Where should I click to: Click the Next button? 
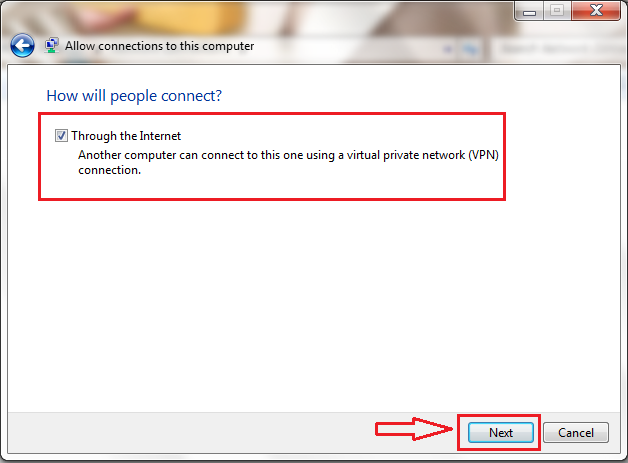click(x=501, y=433)
